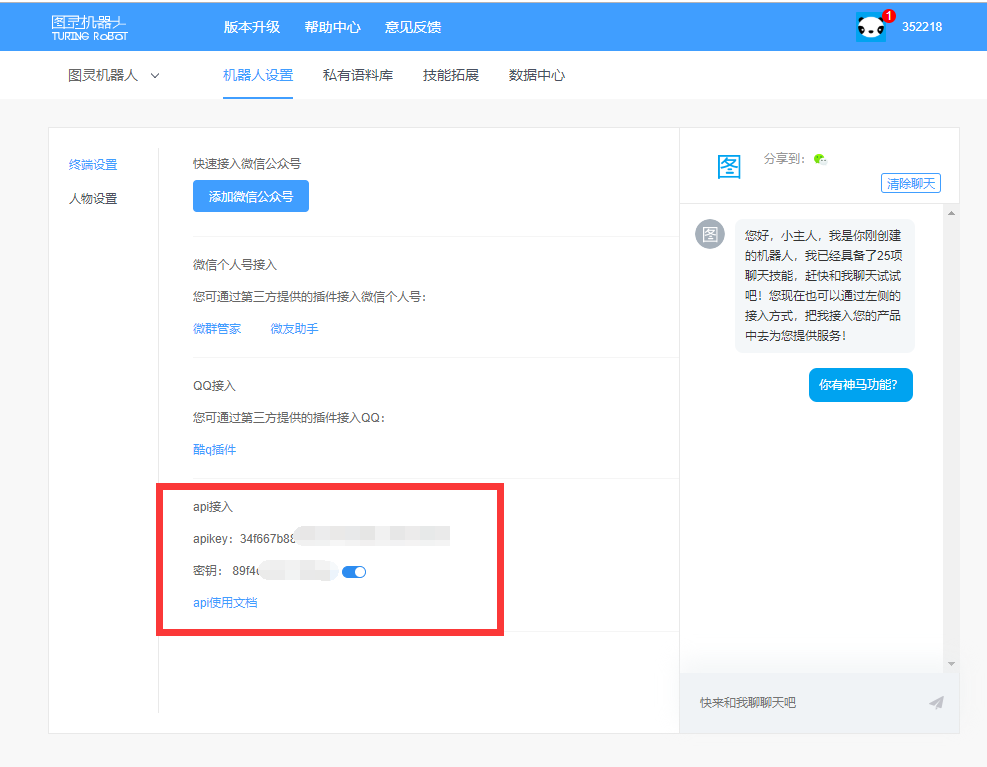The height and width of the screenshot is (767, 987).
Task: Open the panda user avatar
Action: [871, 27]
